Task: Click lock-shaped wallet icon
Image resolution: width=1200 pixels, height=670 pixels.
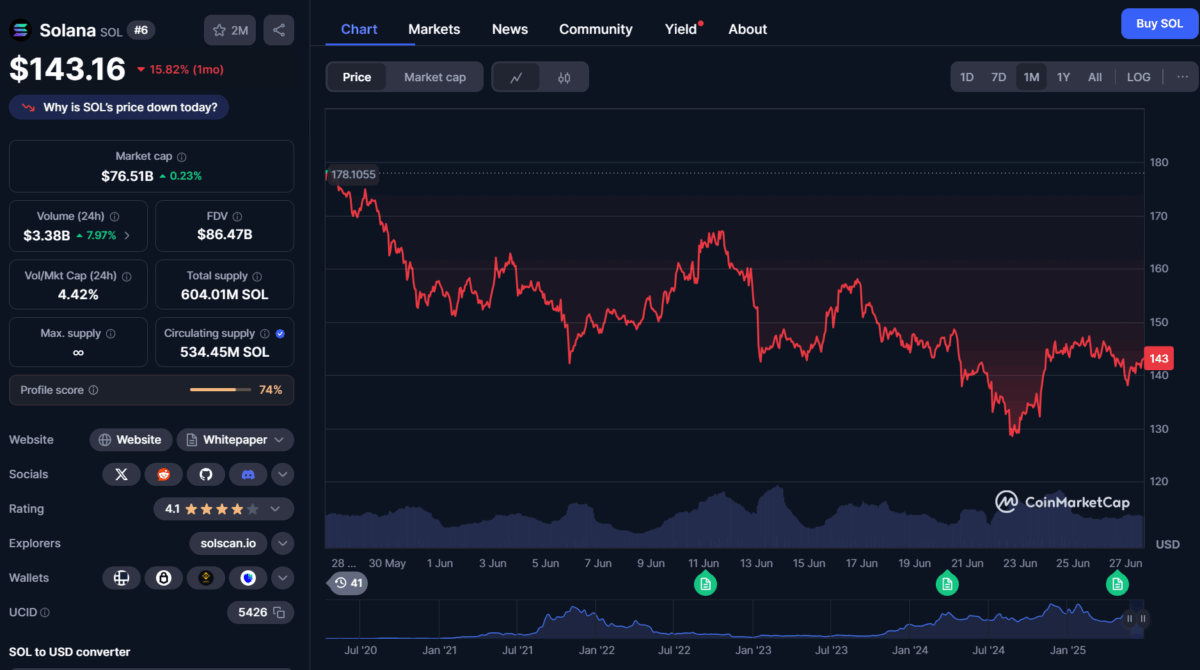Action: click(163, 578)
